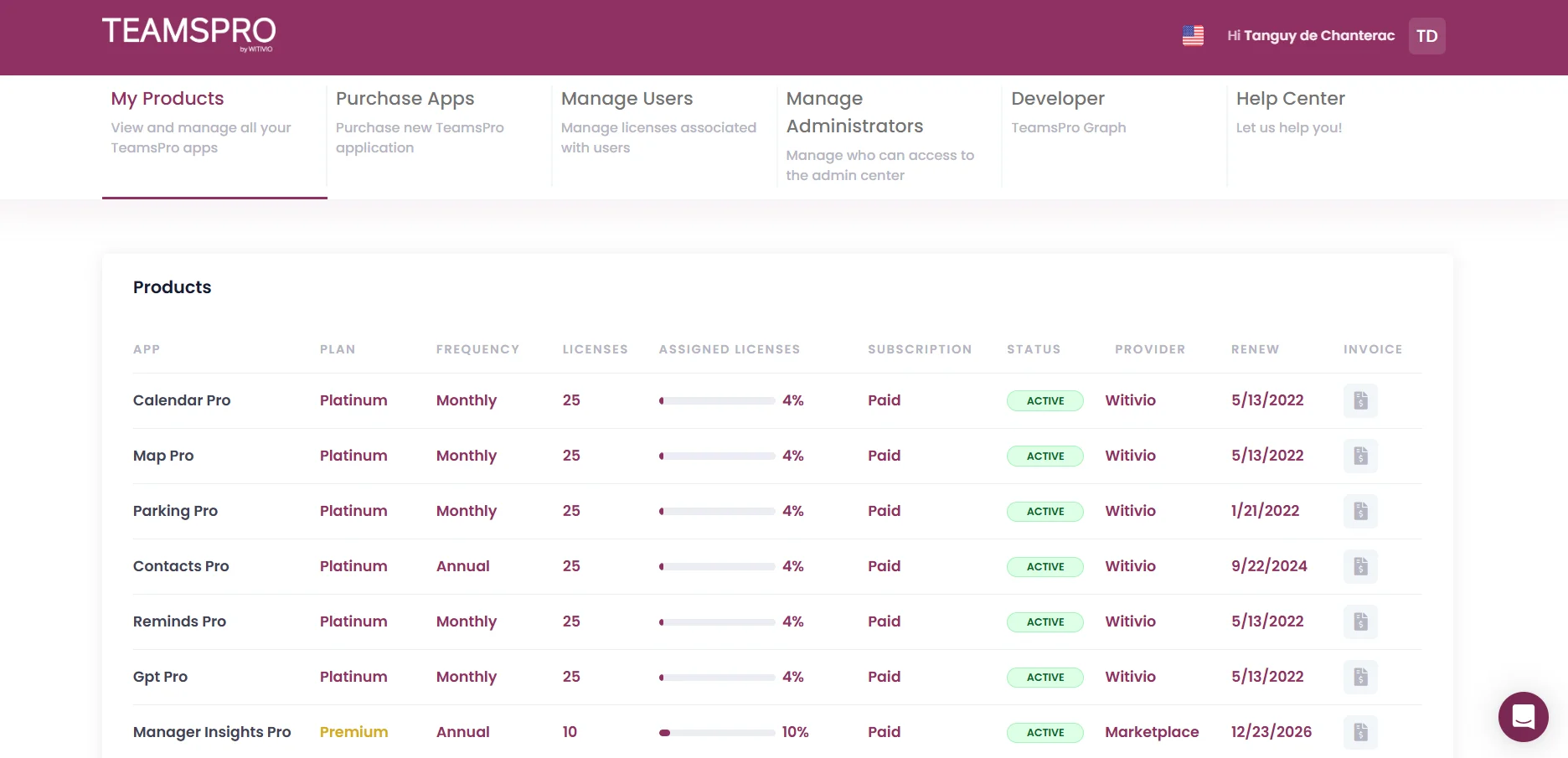
Task: Click the ASSIGNED LICENSES column header
Action: pos(730,349)
